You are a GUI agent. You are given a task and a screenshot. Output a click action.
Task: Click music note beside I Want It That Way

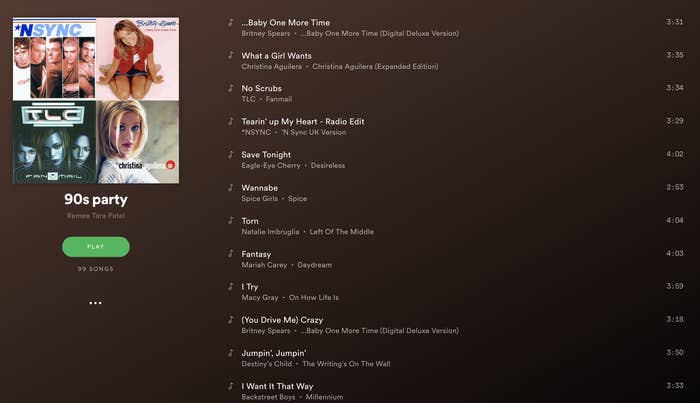tap(230, 386)
